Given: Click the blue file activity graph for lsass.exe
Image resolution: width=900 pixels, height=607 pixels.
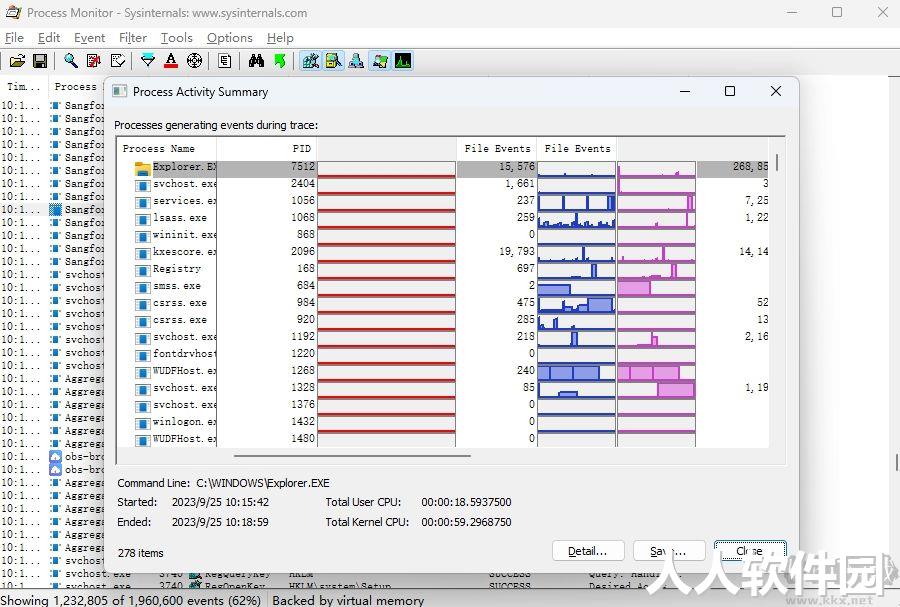Looking at the screenshot, I should 576,219.
